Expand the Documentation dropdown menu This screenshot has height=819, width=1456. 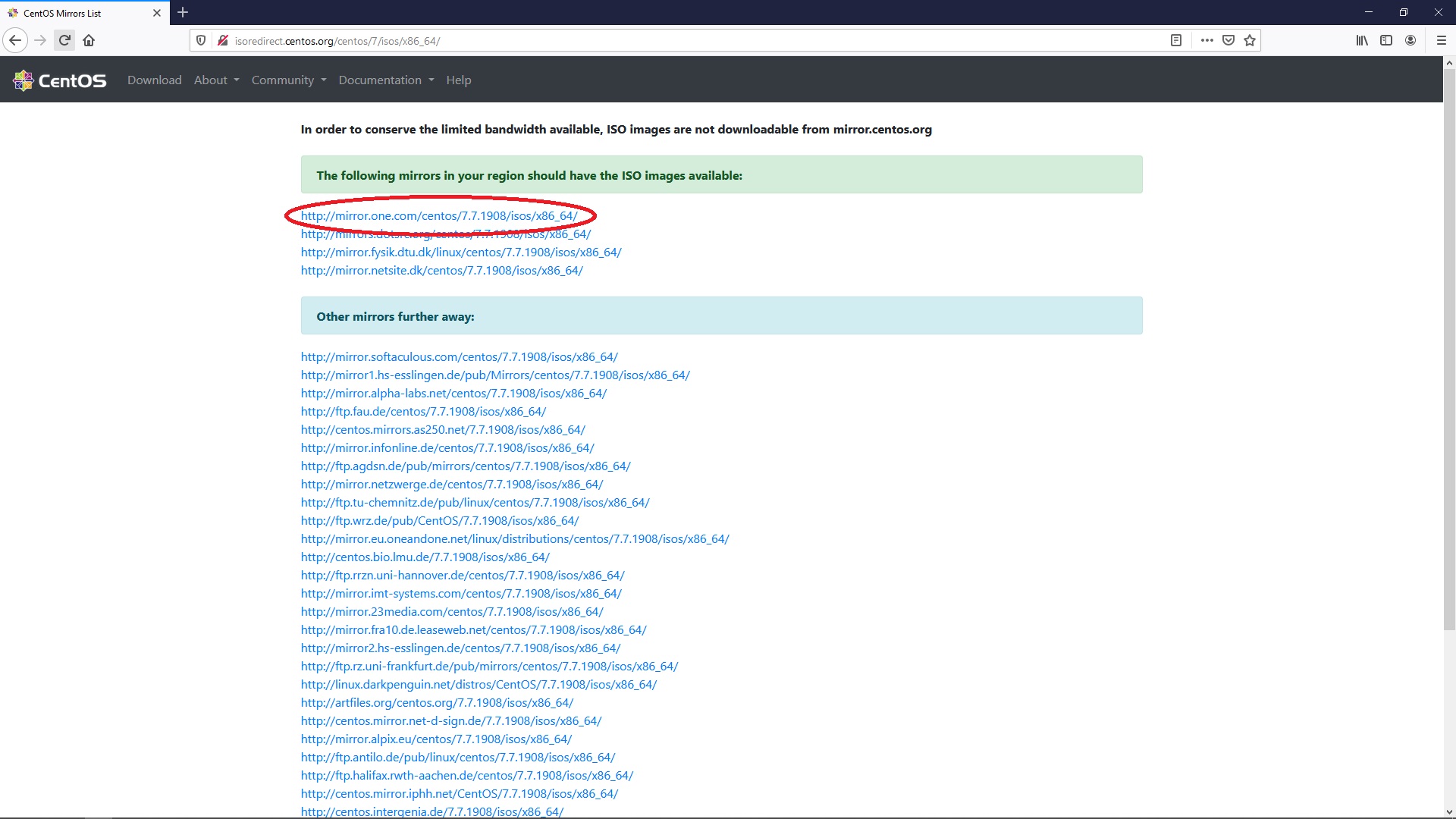387,80
